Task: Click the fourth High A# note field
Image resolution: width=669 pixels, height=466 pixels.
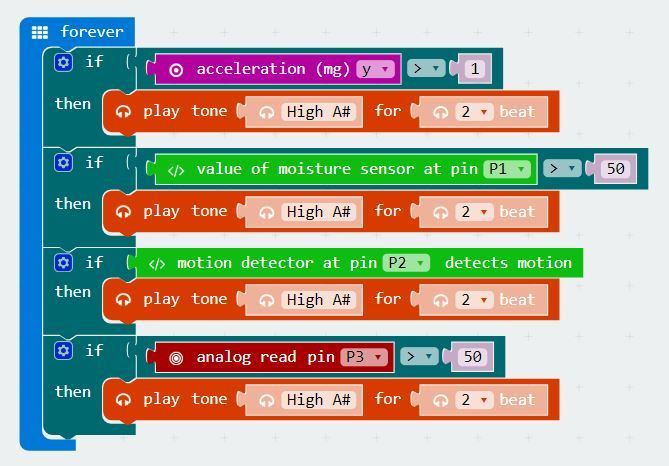Action: [318, 400]
